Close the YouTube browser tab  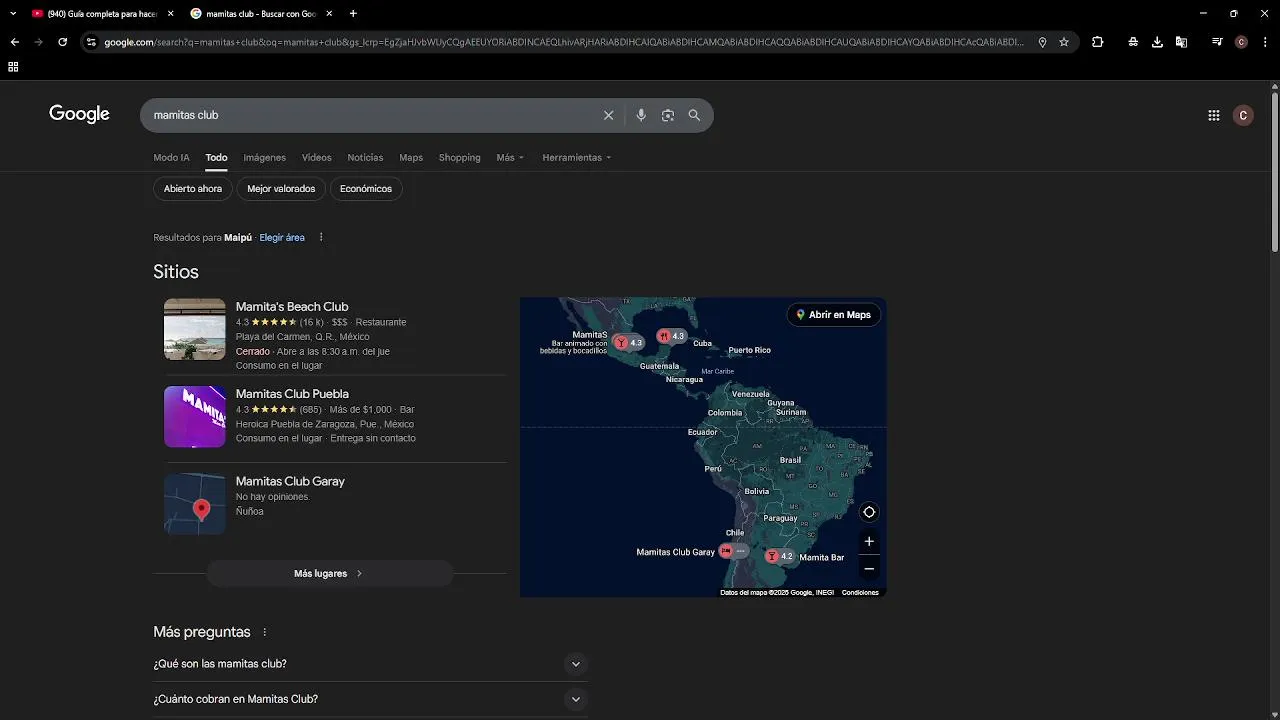(170, 14)
